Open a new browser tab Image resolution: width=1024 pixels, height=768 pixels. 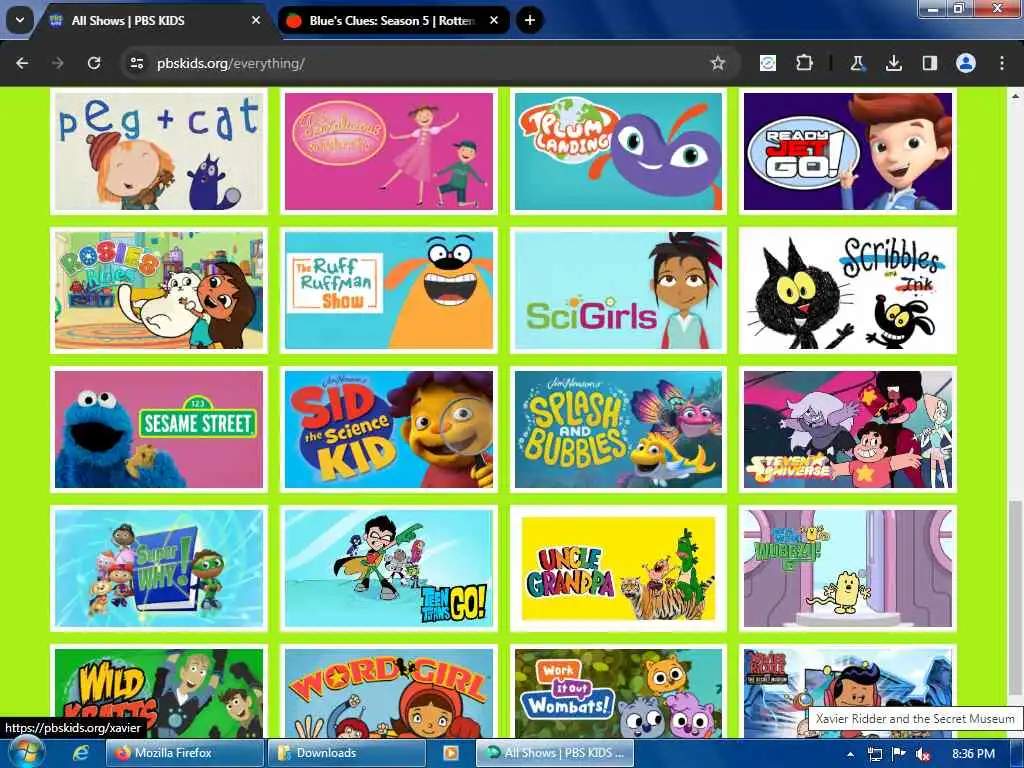click(x=530, y=20)
